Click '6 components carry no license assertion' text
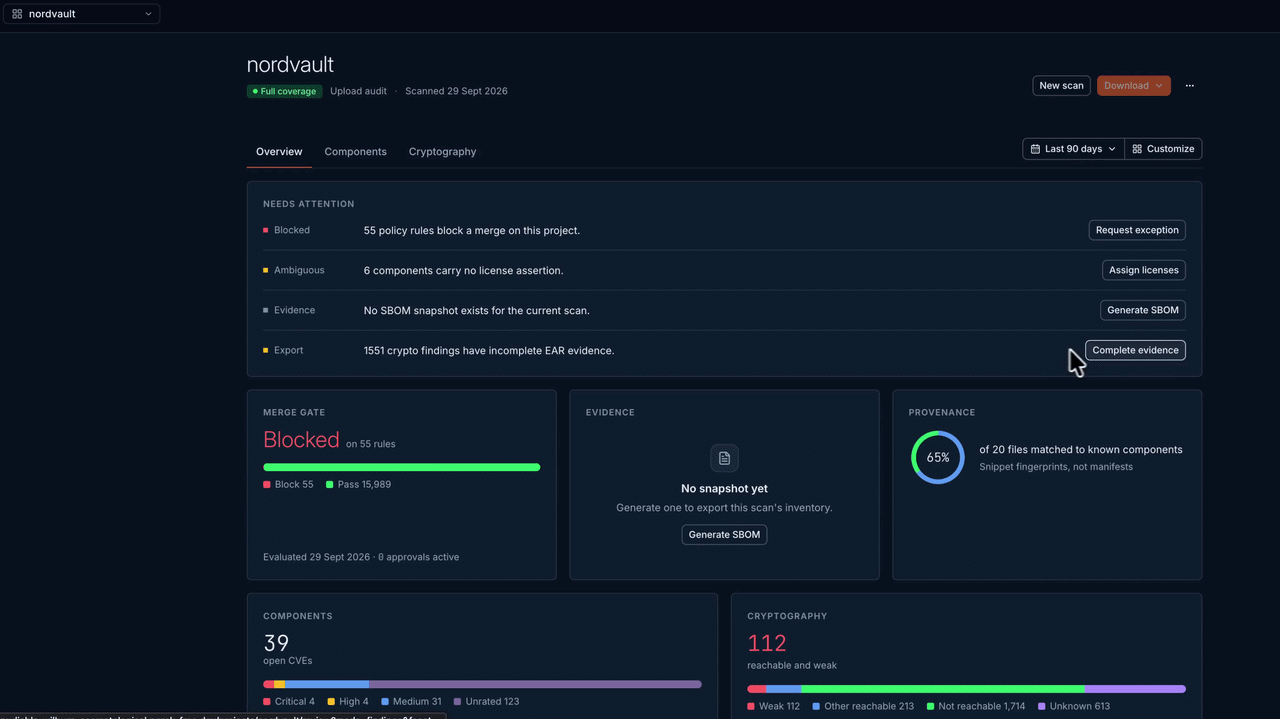 [x=463, y=270]
